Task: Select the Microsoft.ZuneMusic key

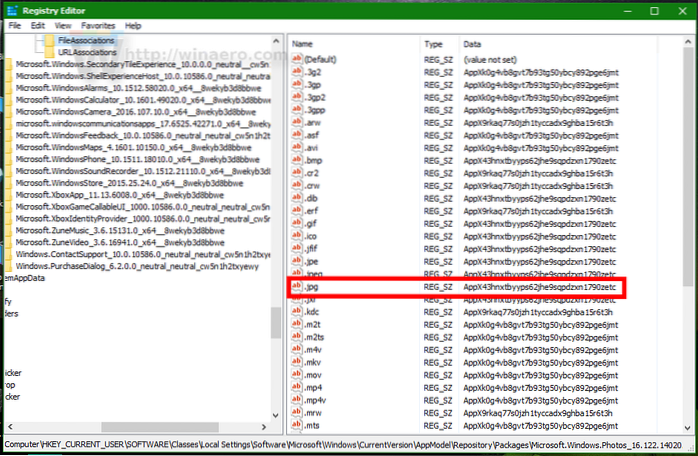Action: tap(112, 230)
